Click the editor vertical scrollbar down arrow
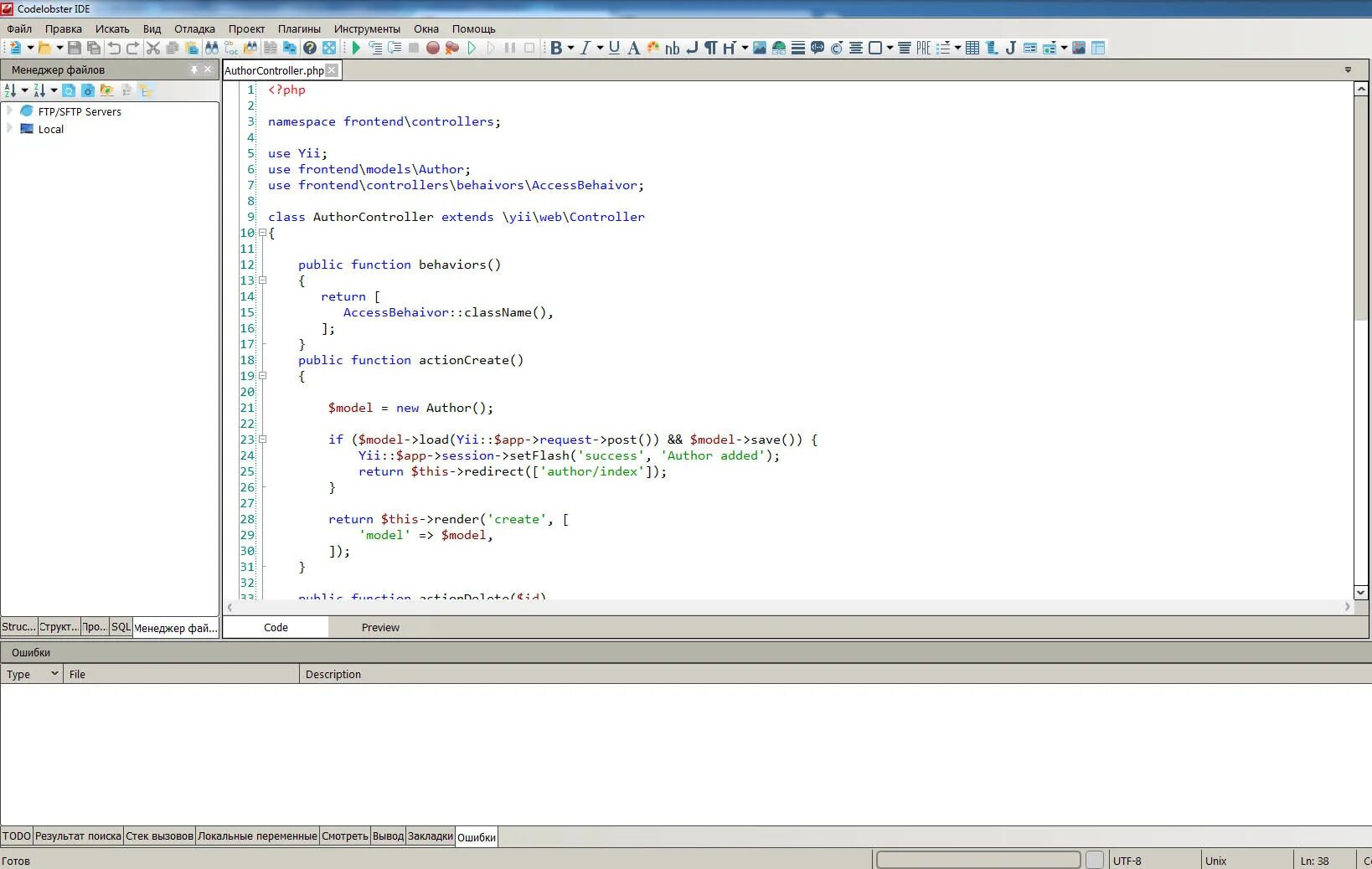Viewport: 1372px width, 869px height. click(1361, 593)
